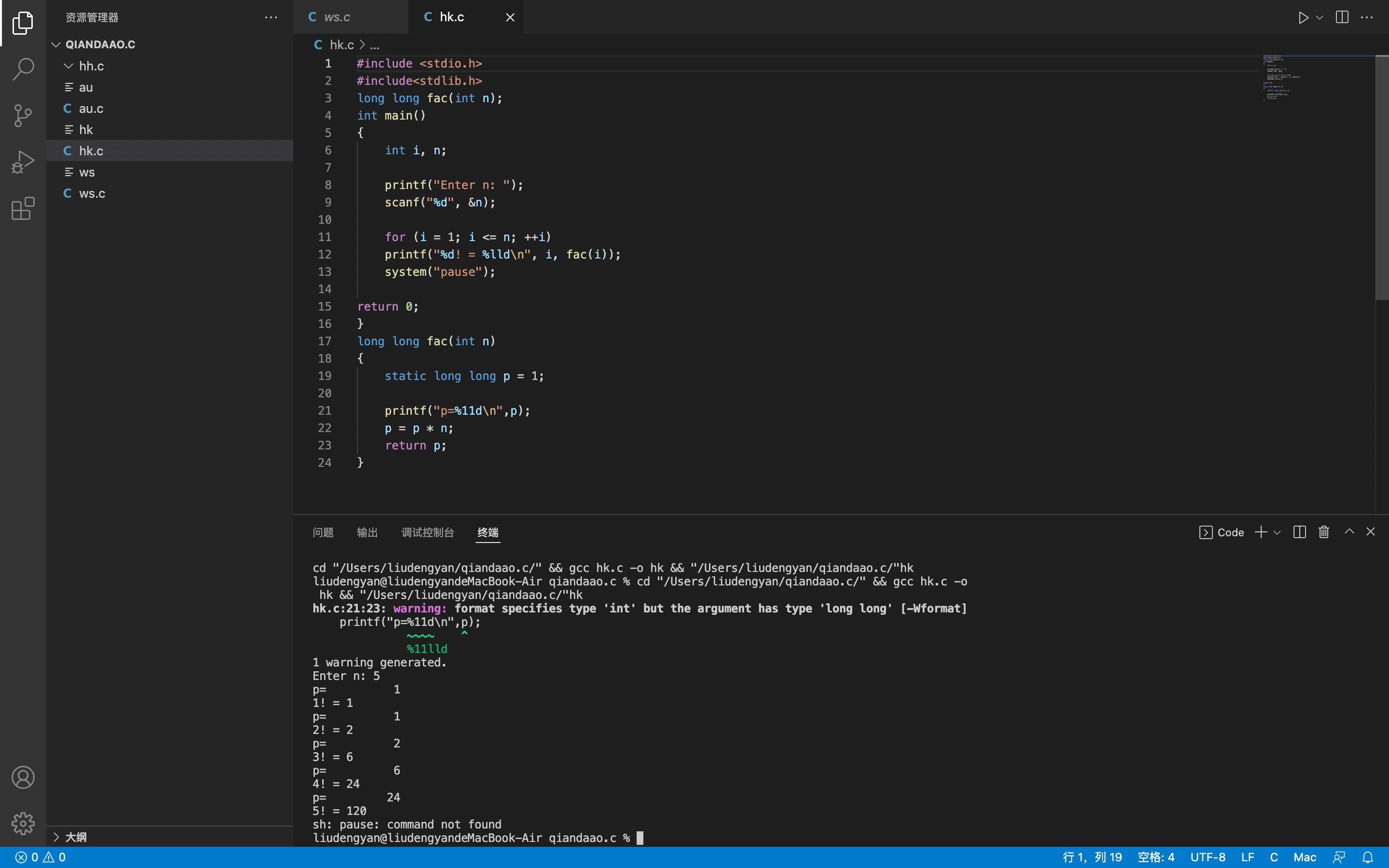
Task: Click the errors and warnings count
Action: 40,857
